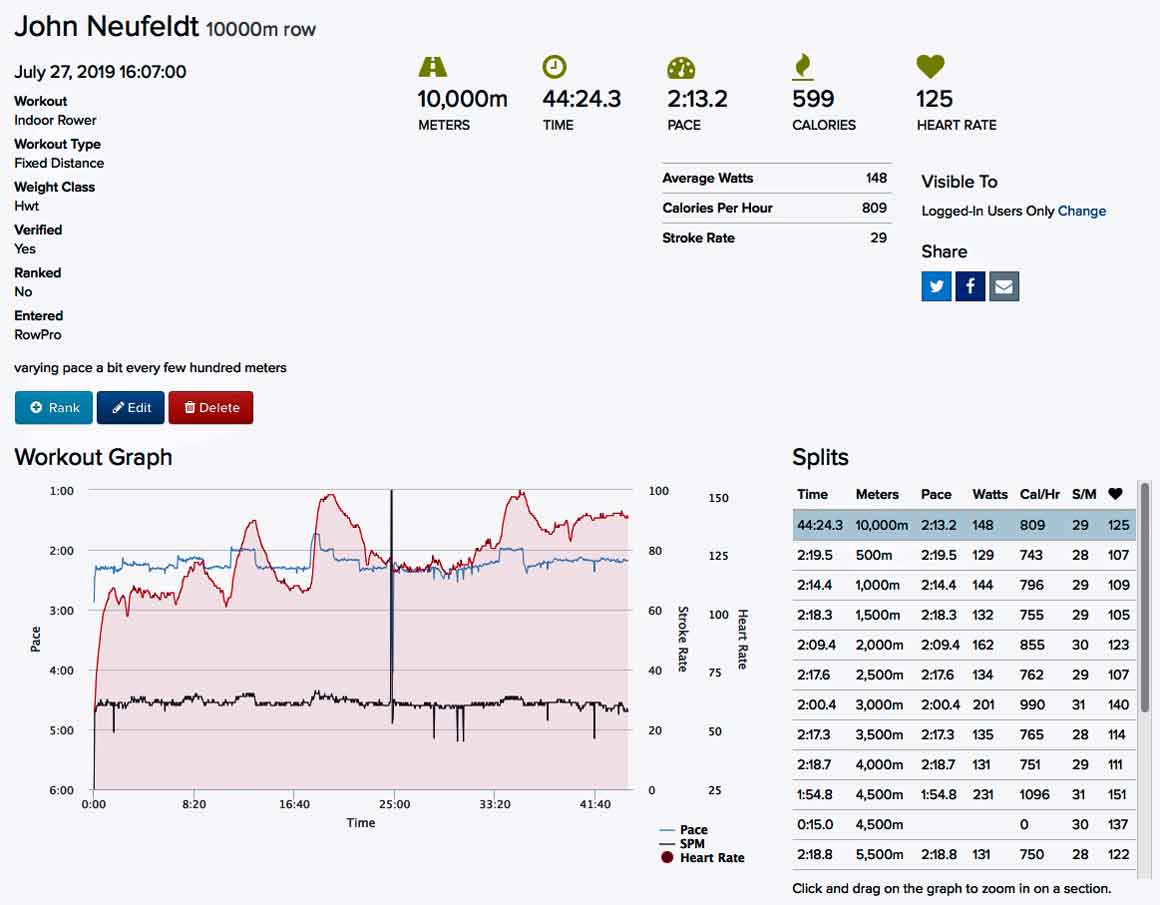Click the Calories Per Hour value 809
Viewport: 1160px width, 905px height.
[874, 208]
